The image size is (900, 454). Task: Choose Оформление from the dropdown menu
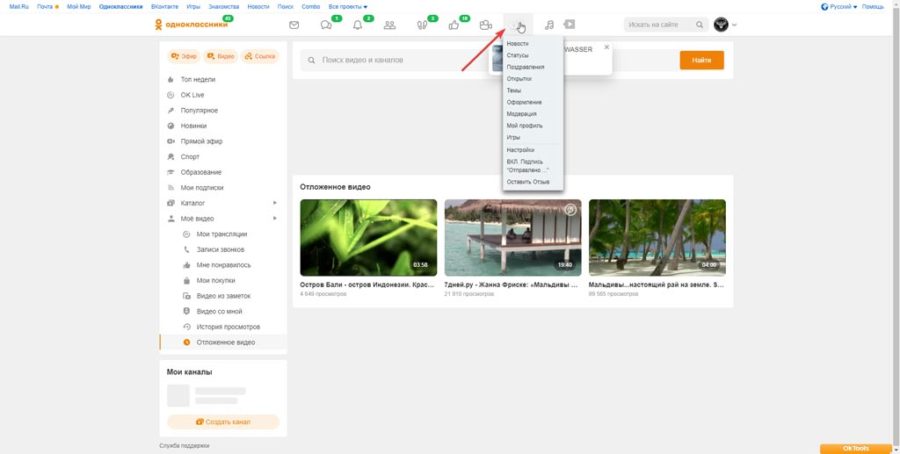(x=524, y=102)
